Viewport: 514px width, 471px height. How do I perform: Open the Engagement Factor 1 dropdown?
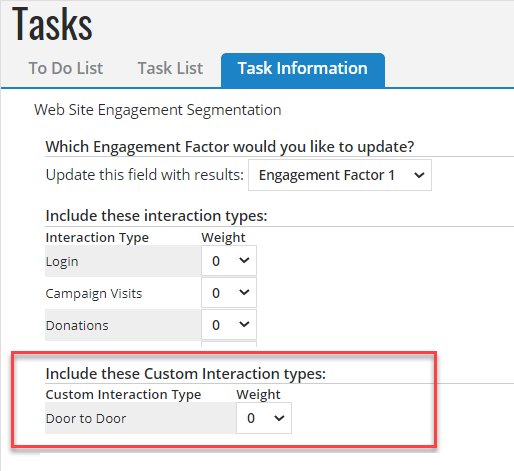(340, 175)
